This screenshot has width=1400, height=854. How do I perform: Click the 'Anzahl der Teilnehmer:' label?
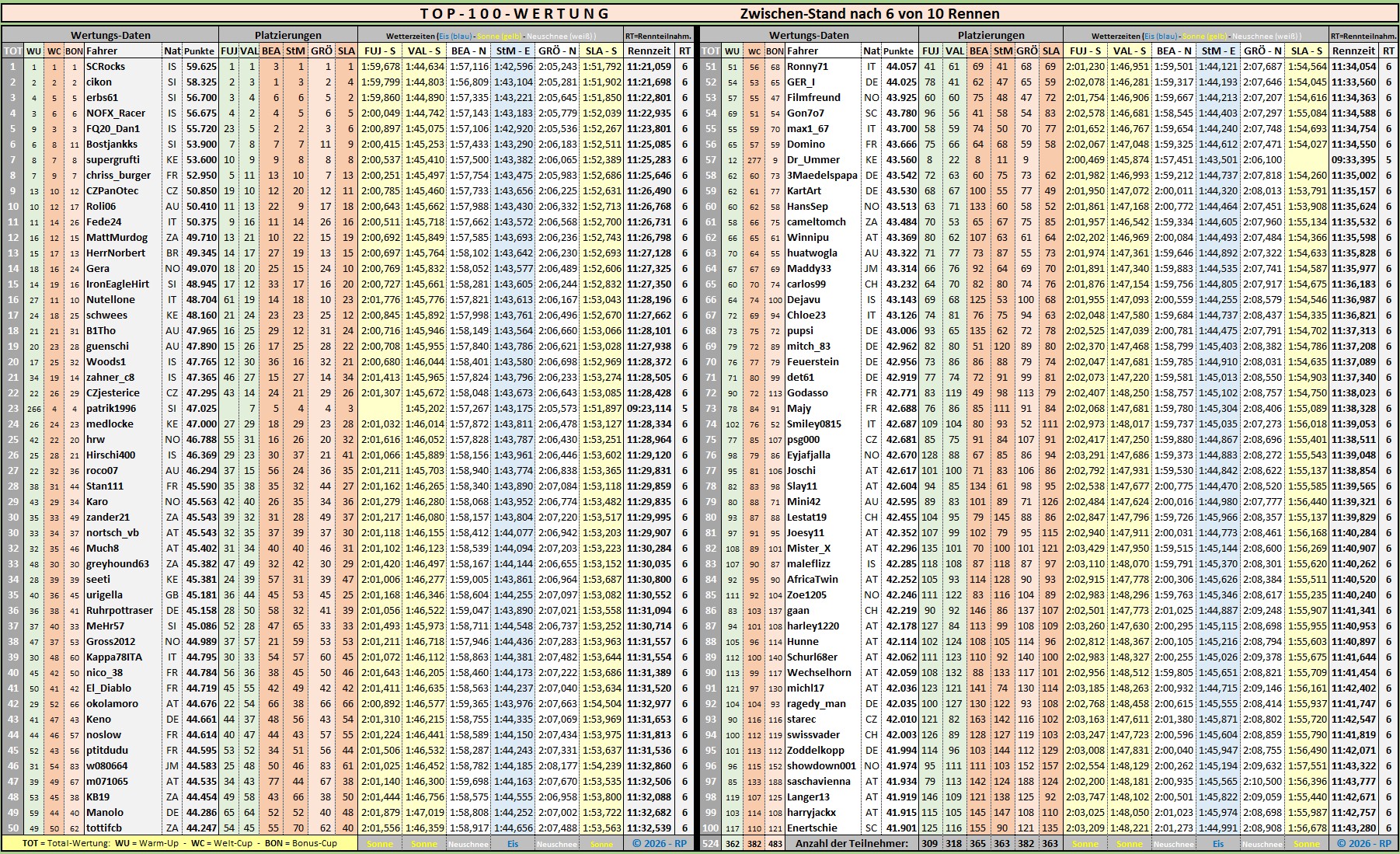click(x=851, y=843)
